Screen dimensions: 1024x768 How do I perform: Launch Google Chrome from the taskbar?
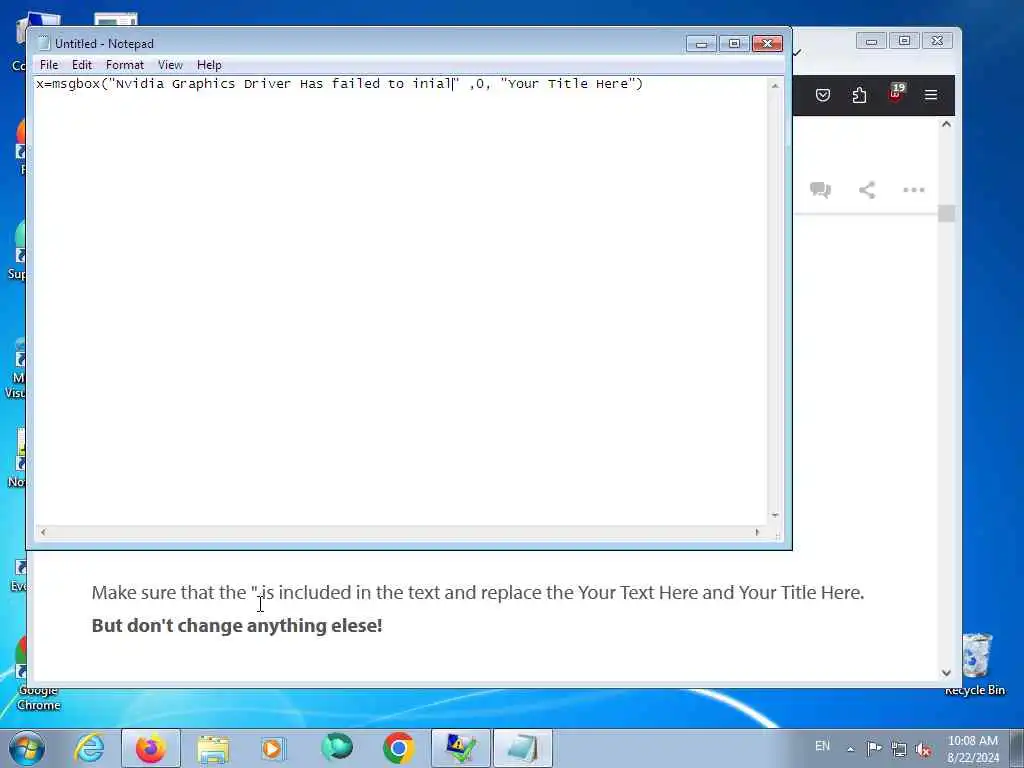(x=398, y=748)
